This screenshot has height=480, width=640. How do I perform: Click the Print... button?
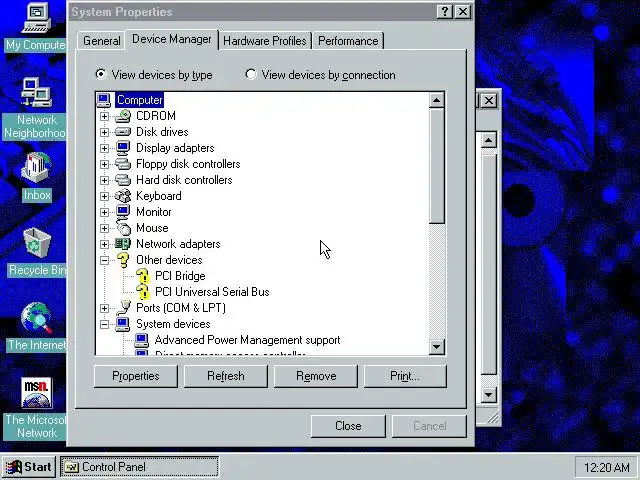point(405,376)
